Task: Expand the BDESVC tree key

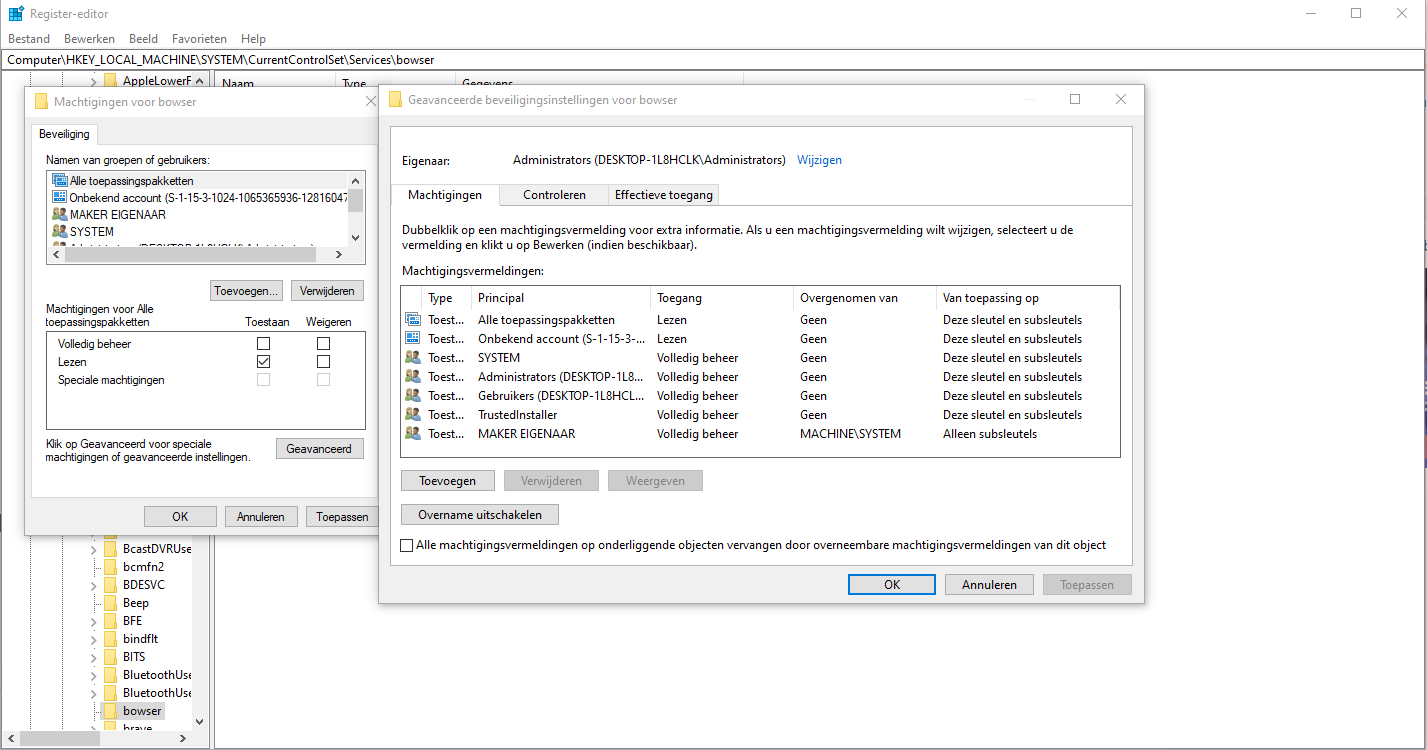Action: [94, 585]
